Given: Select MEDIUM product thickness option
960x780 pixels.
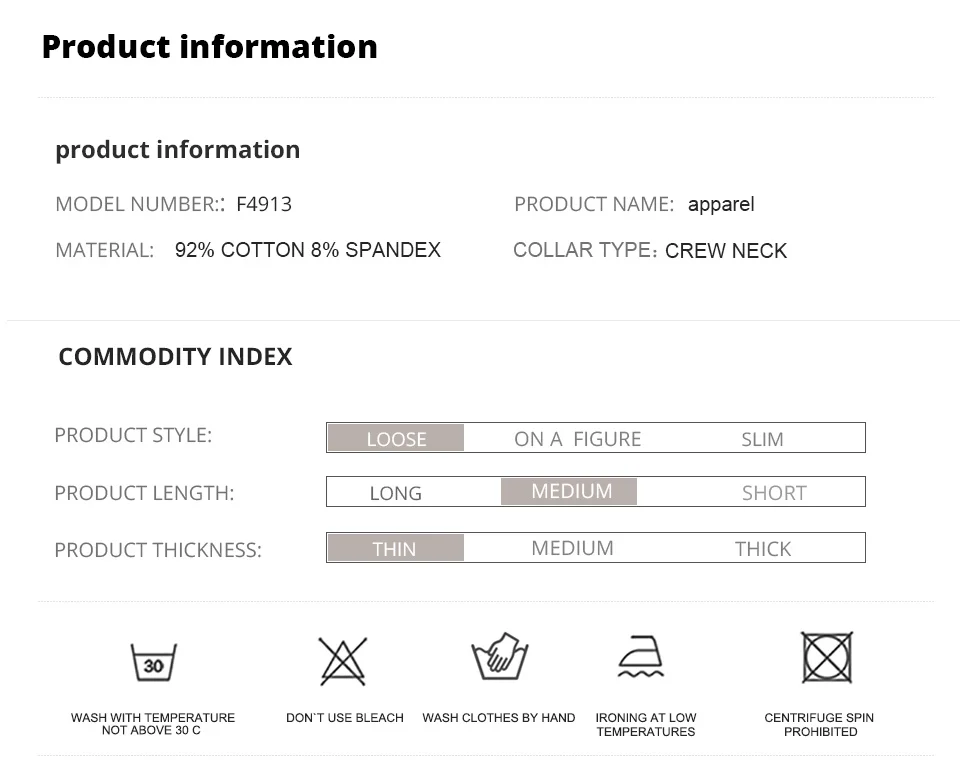Looking at the screenshot, I should click(572, 548).
